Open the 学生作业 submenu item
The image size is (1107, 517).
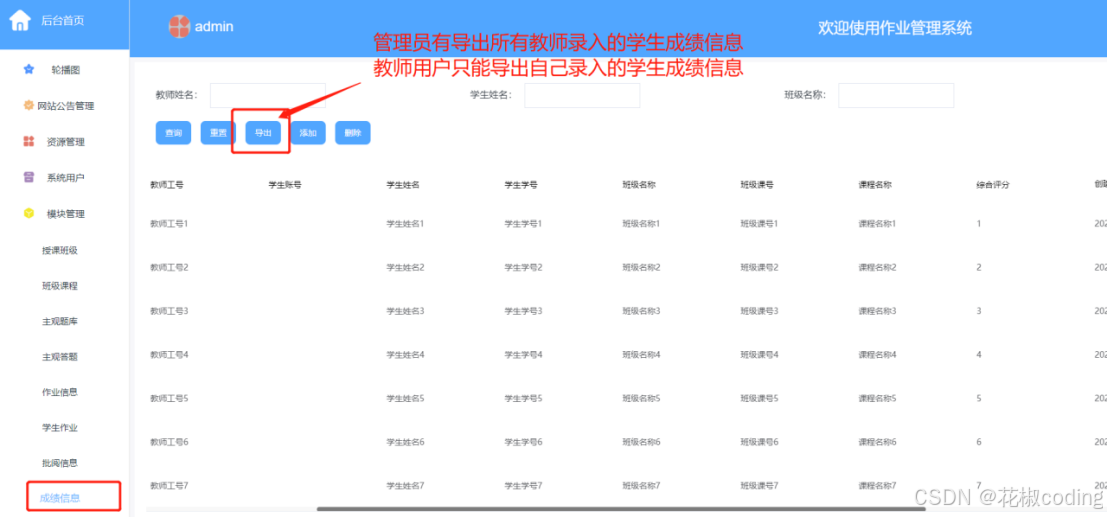(60, 428)
